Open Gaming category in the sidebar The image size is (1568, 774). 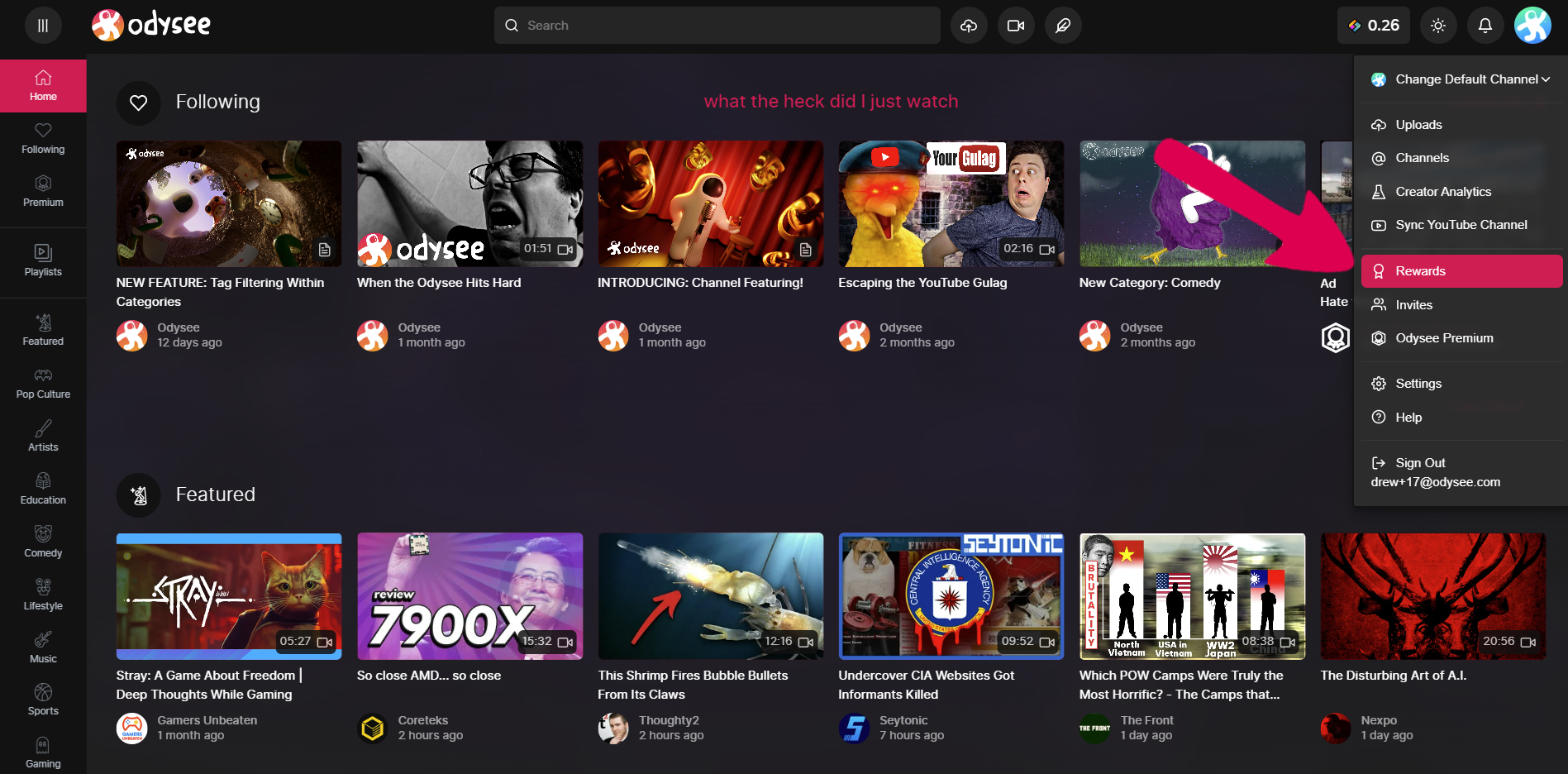[43, 753]
